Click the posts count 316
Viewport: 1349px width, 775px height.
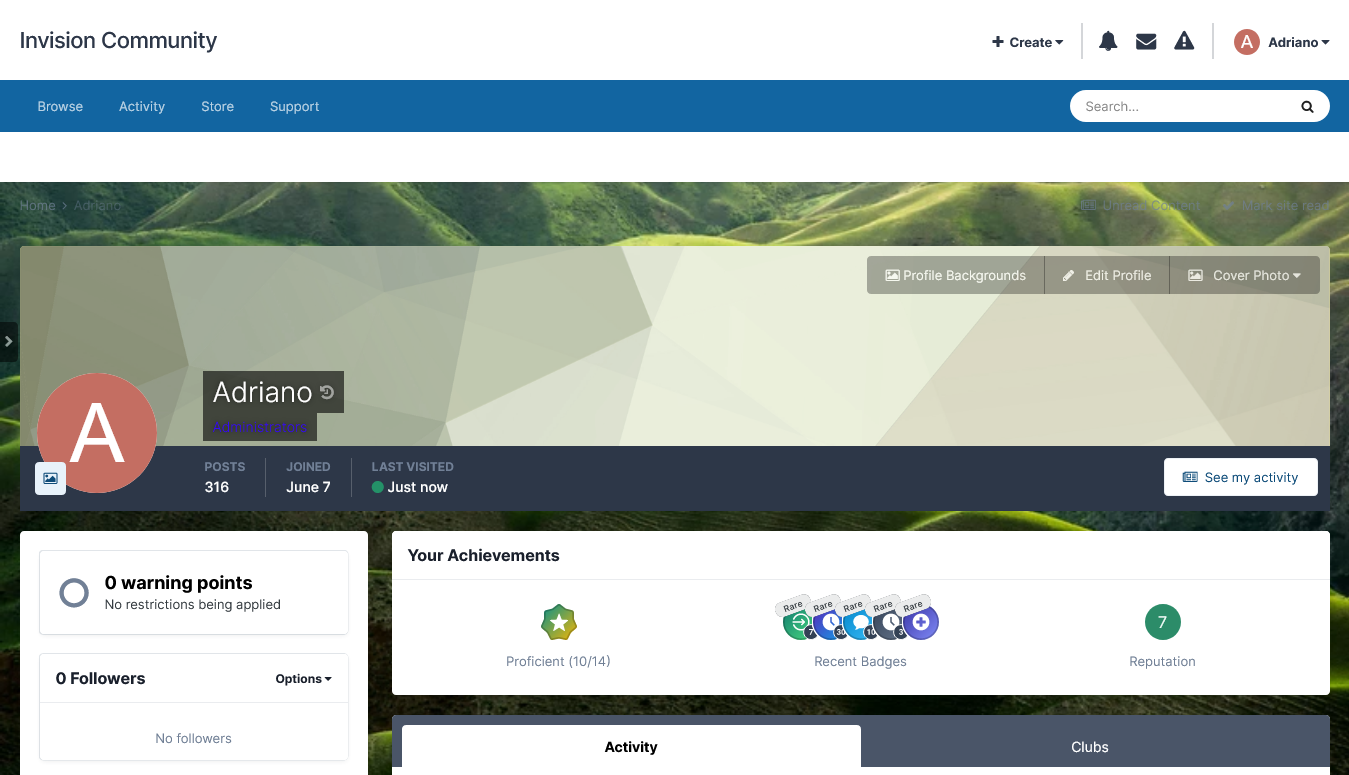click(x=217, y=487)
